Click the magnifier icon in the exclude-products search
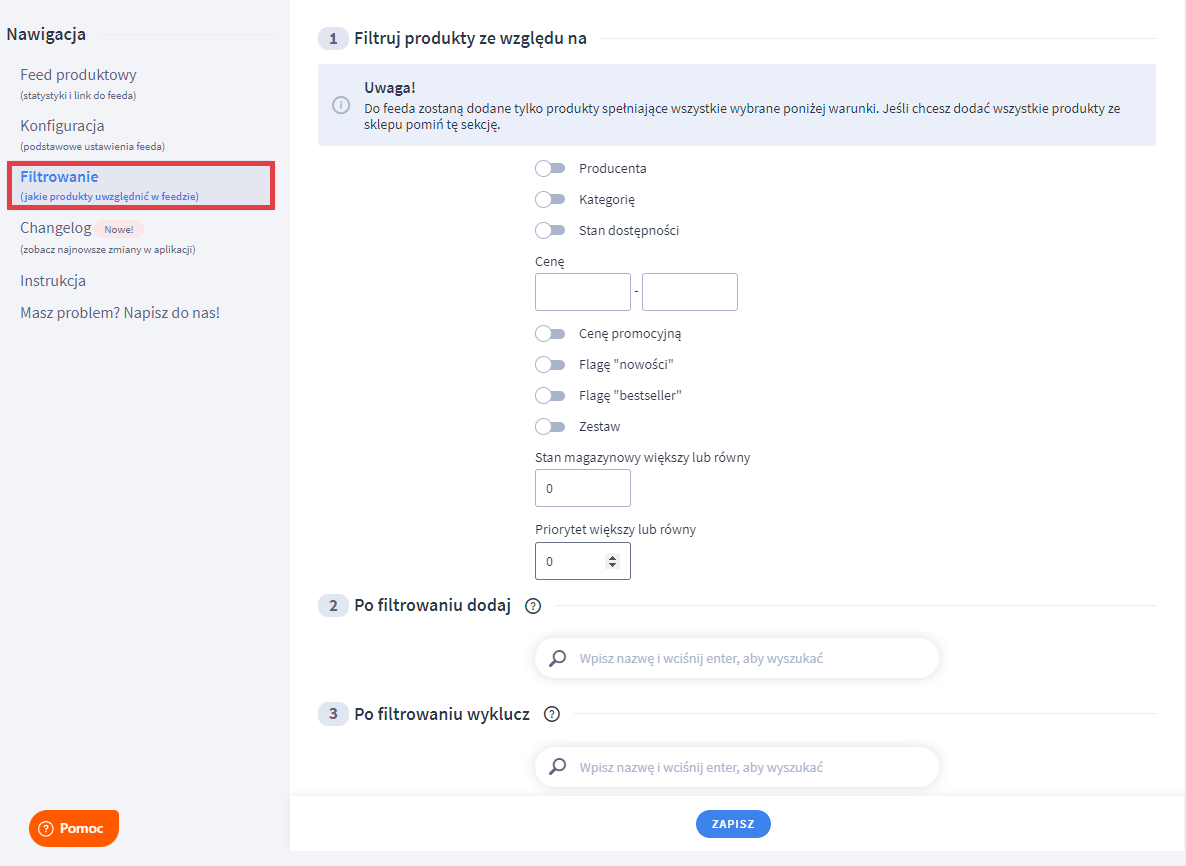 tap(558, 767)
